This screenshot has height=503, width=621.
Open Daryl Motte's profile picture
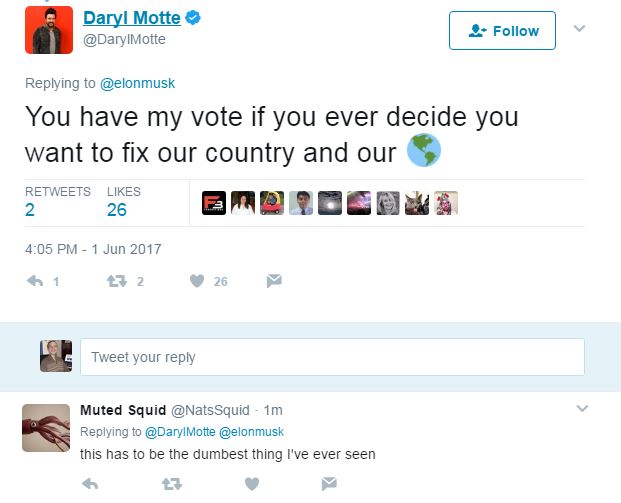coord(48,30)
